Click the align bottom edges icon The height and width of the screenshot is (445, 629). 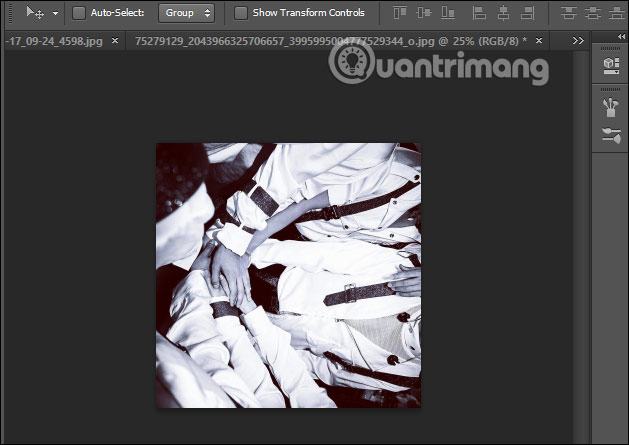448,13
